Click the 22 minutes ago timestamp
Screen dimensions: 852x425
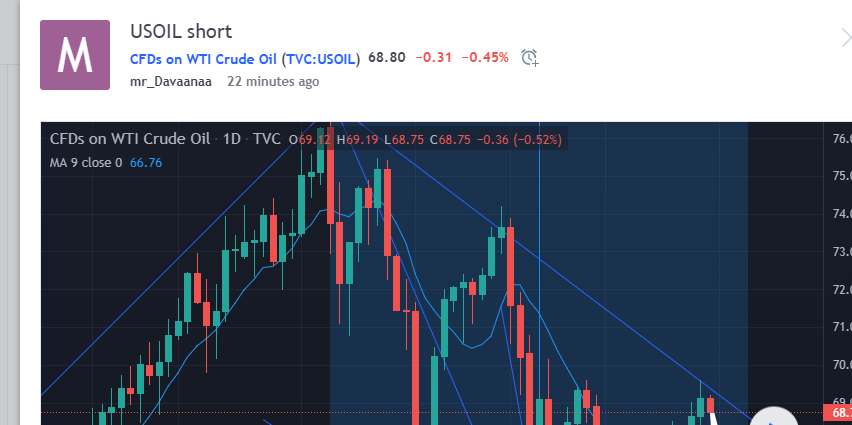pos(273,82)
